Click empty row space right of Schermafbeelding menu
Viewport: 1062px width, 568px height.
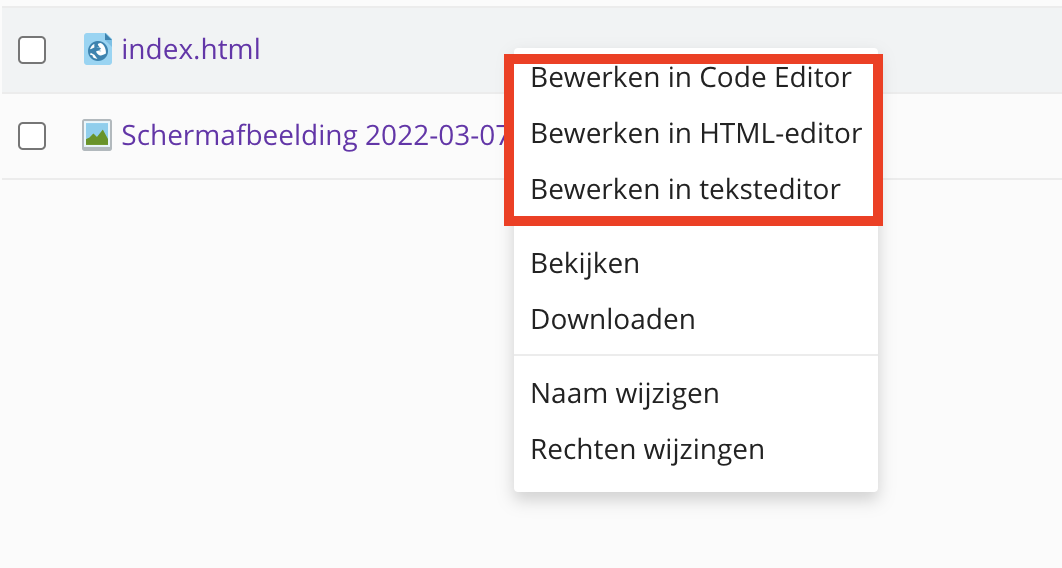coord(970,136)
